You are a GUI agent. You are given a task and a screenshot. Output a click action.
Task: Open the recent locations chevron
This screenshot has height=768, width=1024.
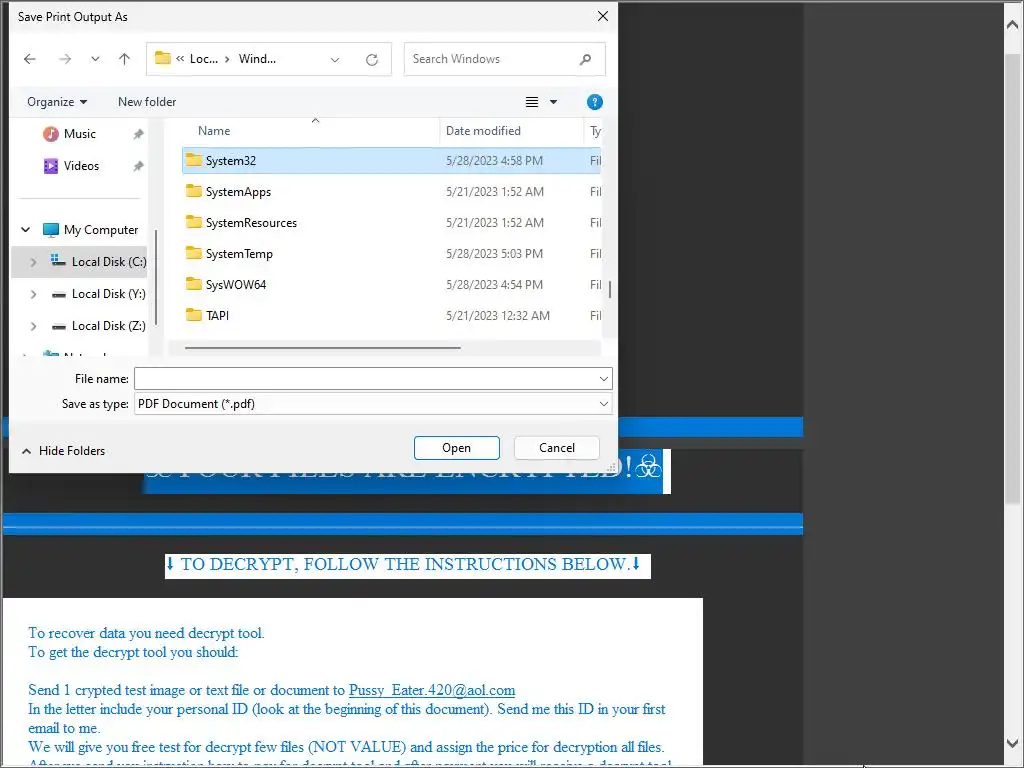click(x=95, y=59)
